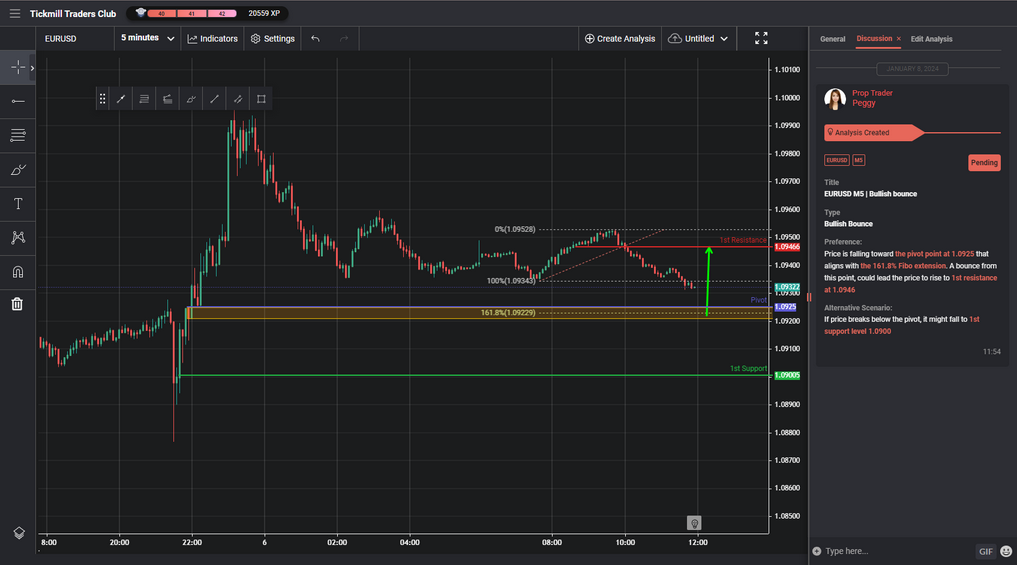1018x565 pixels.
Task: Click Create Analysis button
Action: click(x=620, y=39)
